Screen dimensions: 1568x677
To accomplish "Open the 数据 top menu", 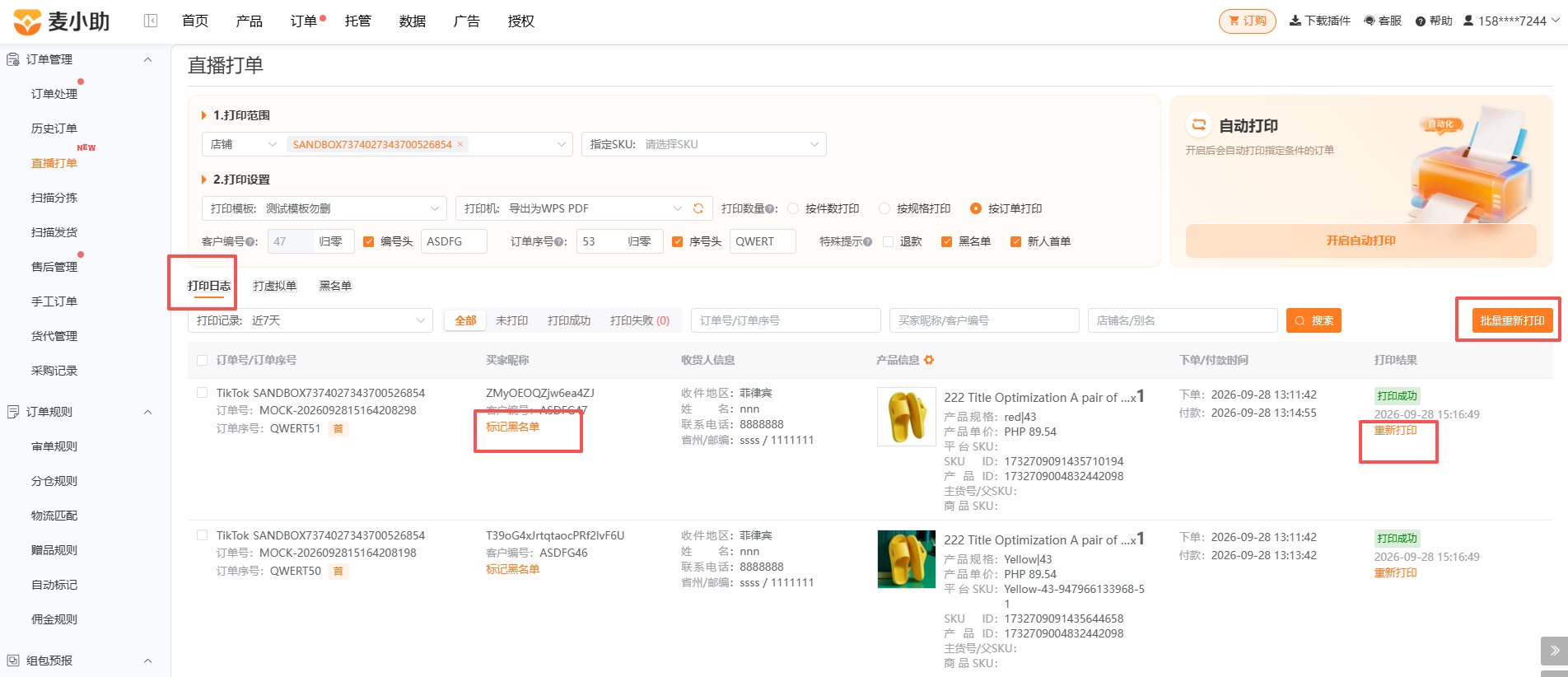I will click(412, 21).
